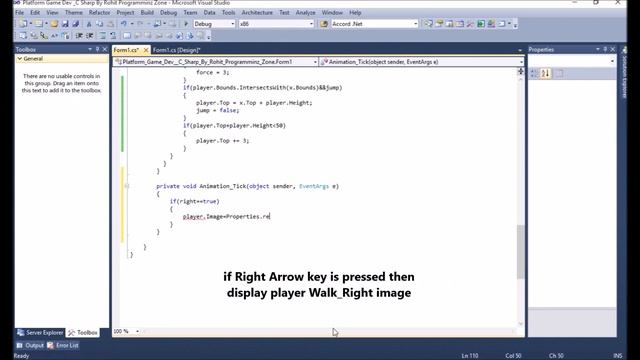The width and height of the screenshot is (640, 360).
Task: Click the Comment Selection icon
Action: click(x=102, y=36)
